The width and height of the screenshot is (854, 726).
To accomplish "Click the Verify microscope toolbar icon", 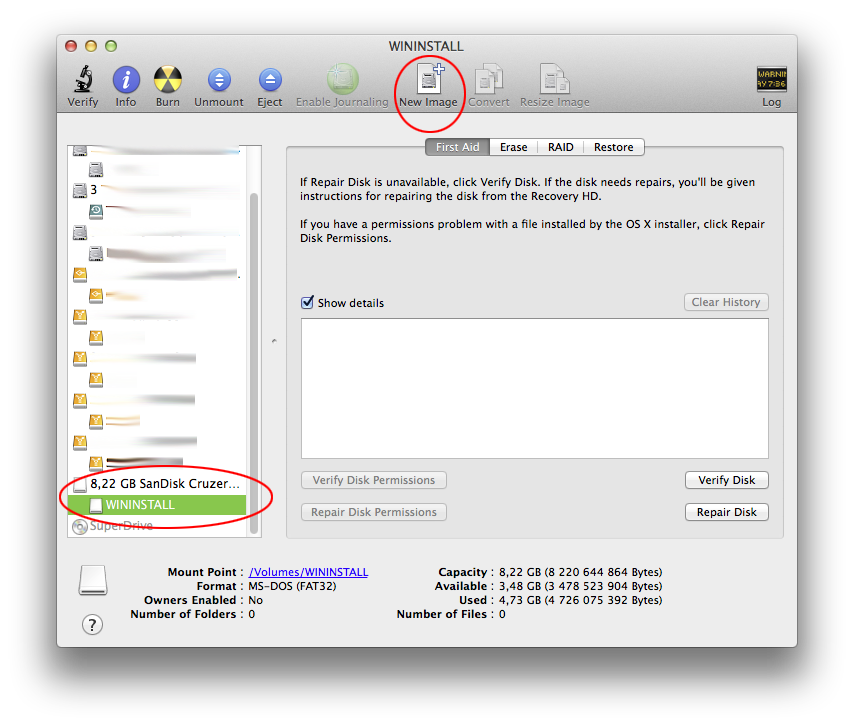I will point(83,80).
